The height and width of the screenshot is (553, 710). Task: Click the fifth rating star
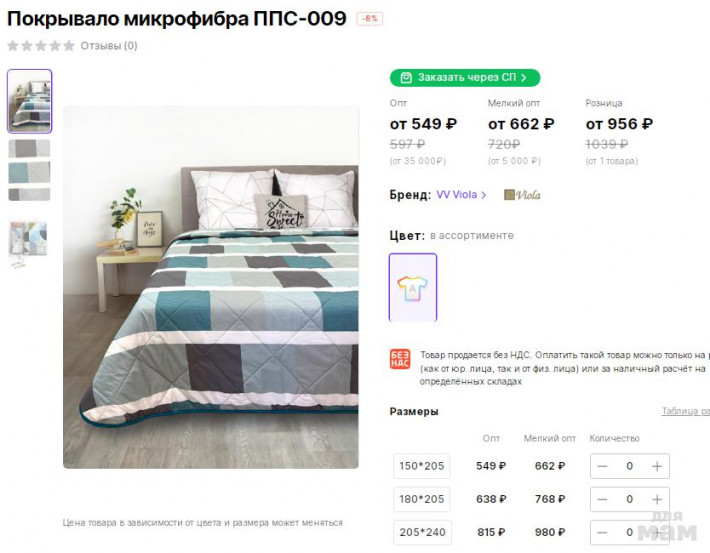click(69, 45)
